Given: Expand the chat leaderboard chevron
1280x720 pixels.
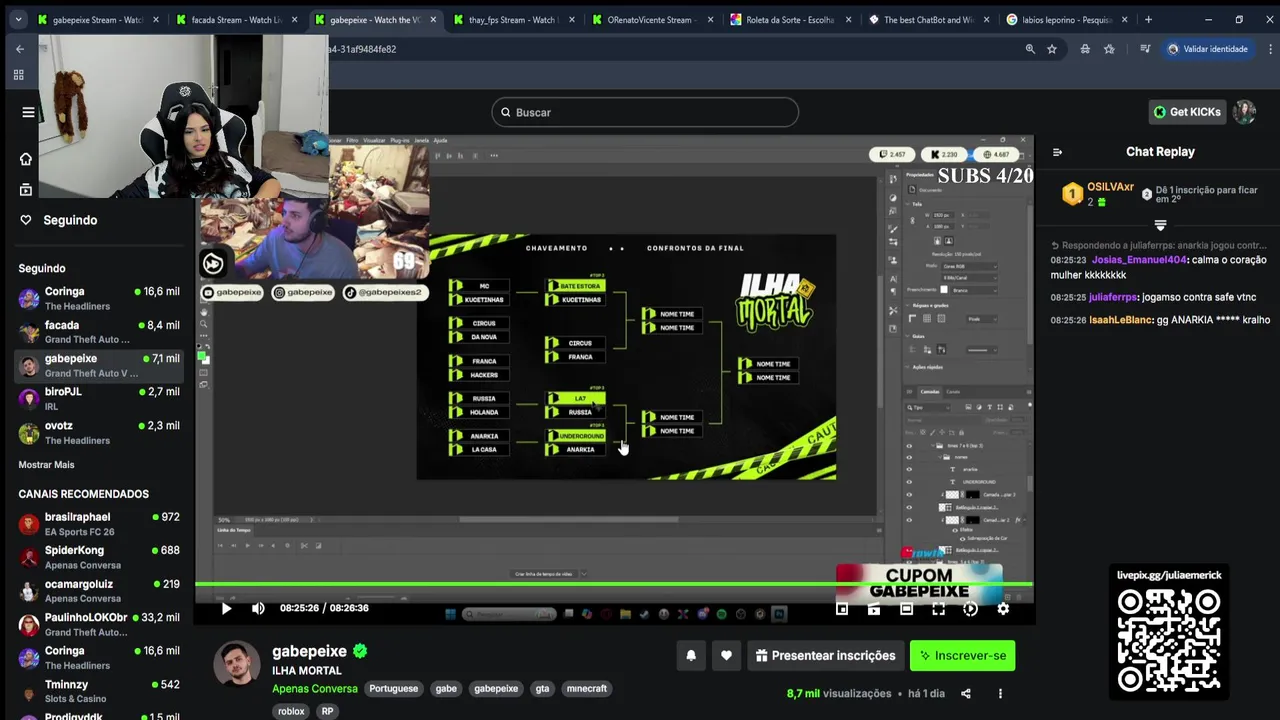Looking at the screenshot, I should click(1160, 225).
